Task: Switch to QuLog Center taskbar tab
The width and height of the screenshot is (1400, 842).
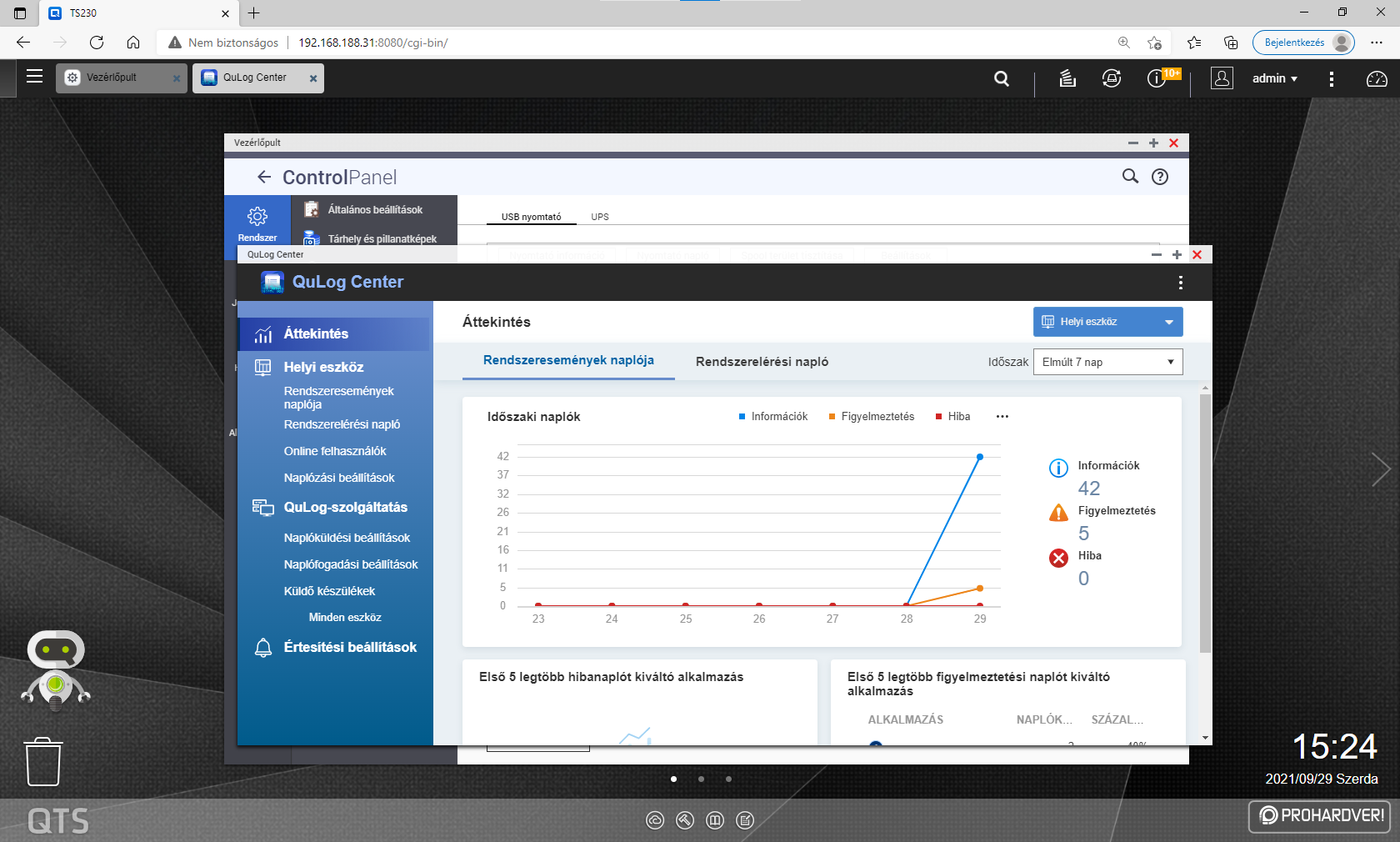Action: coord(257,78)
